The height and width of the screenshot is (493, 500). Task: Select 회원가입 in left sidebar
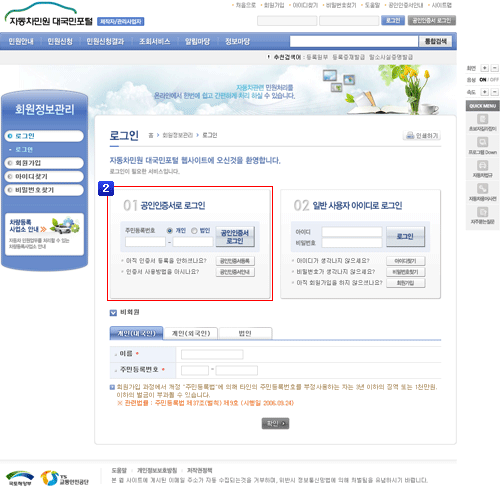click(x=44, y=163)
